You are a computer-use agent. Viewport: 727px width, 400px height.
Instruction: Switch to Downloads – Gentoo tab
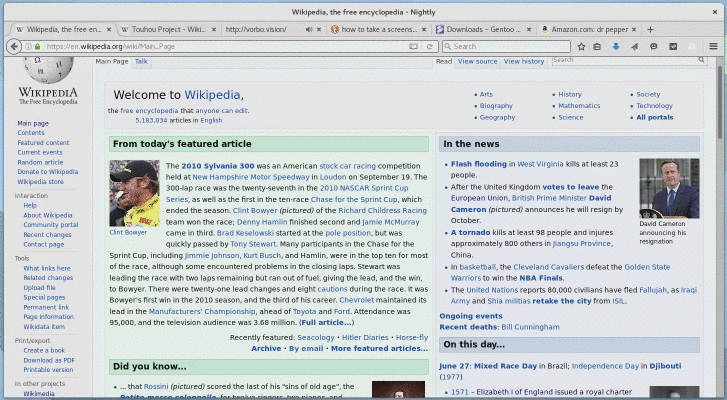[485, 29]
